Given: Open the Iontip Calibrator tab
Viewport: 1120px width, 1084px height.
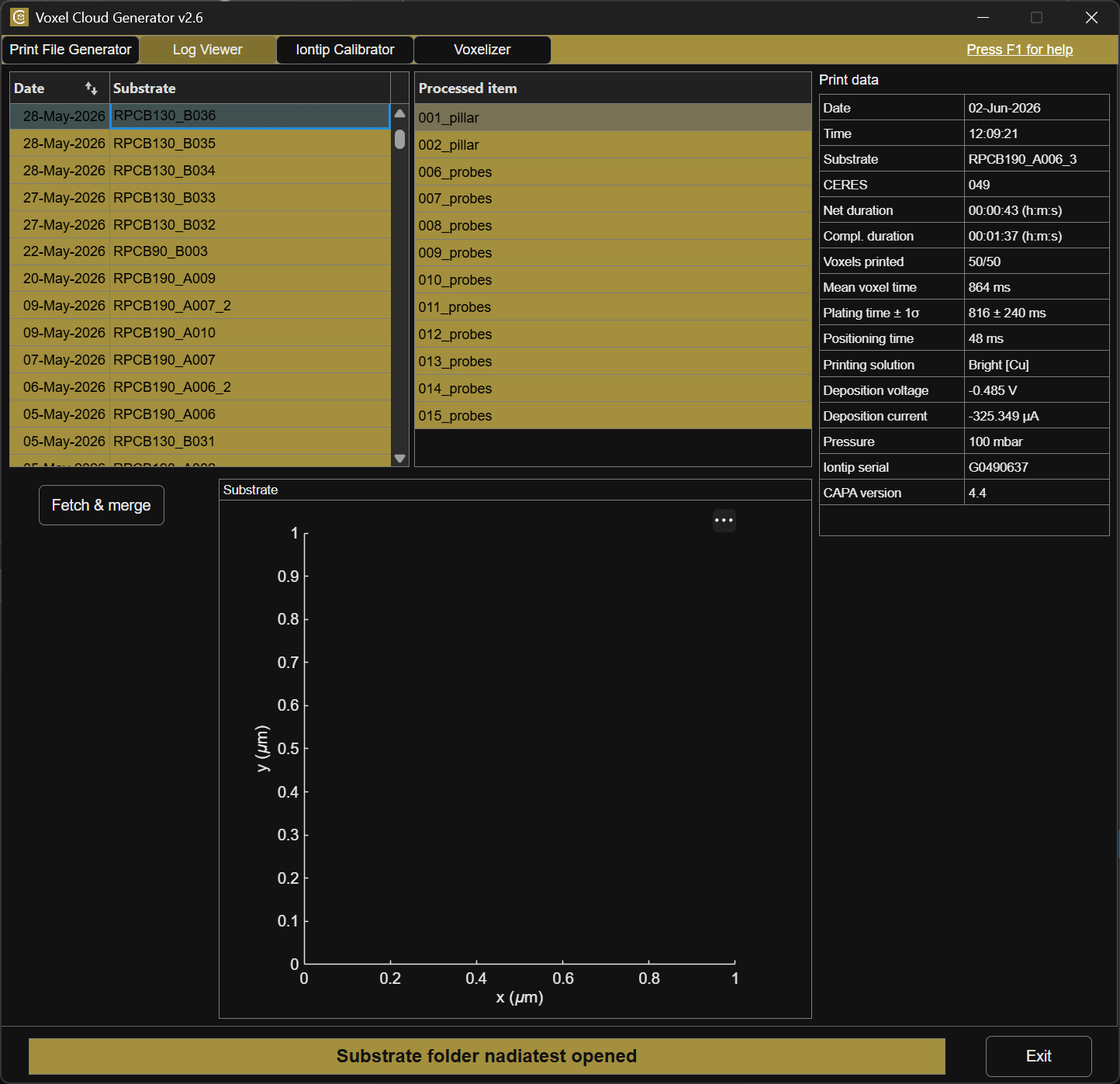Looking at the screenshot, I should click(x=345, y=50).
